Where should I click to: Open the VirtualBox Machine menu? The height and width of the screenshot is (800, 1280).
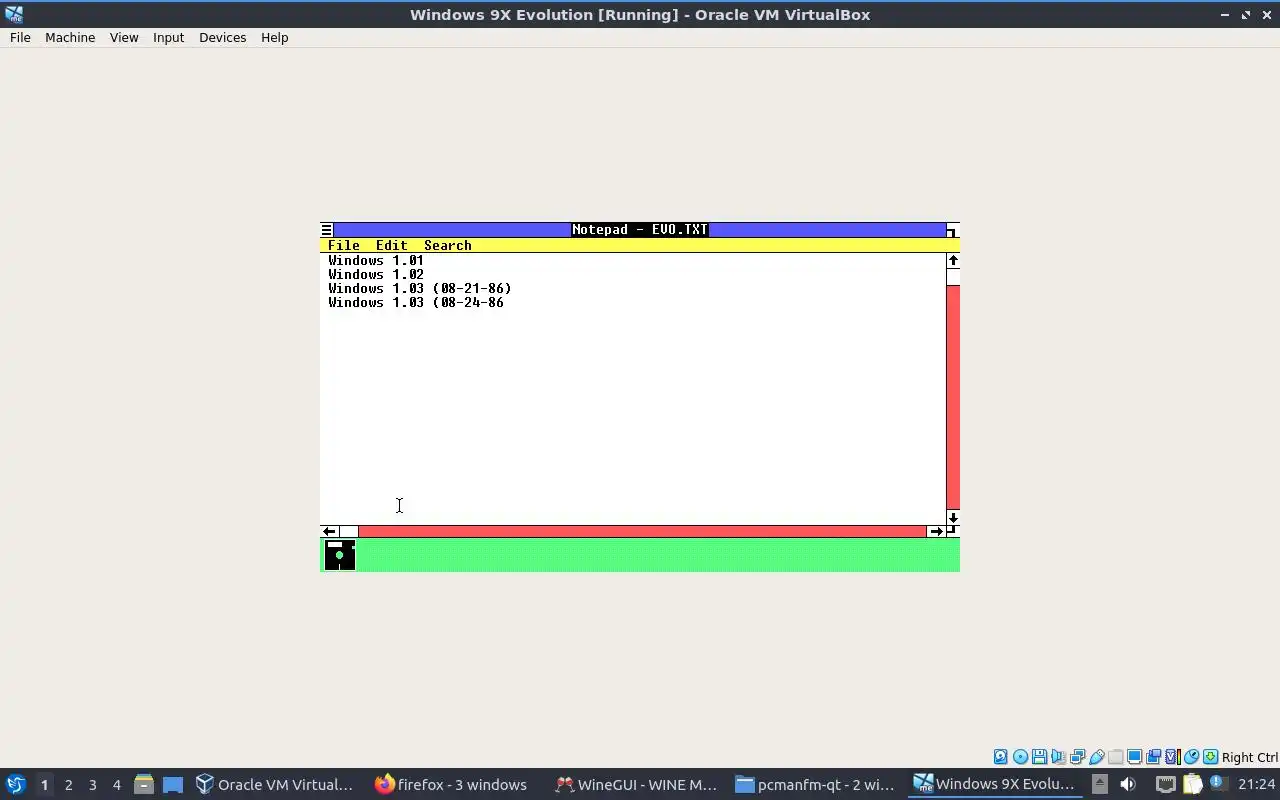coord(70,37)
